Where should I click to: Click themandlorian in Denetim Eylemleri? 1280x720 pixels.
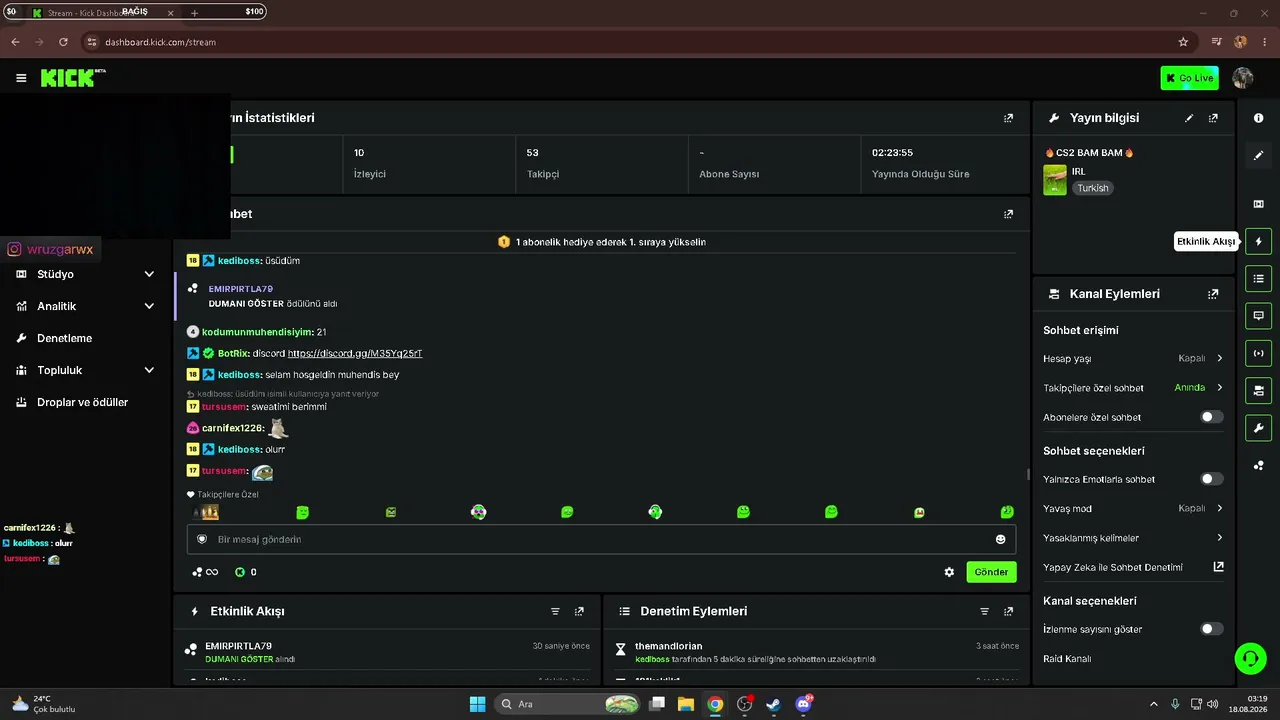(669, 646)
